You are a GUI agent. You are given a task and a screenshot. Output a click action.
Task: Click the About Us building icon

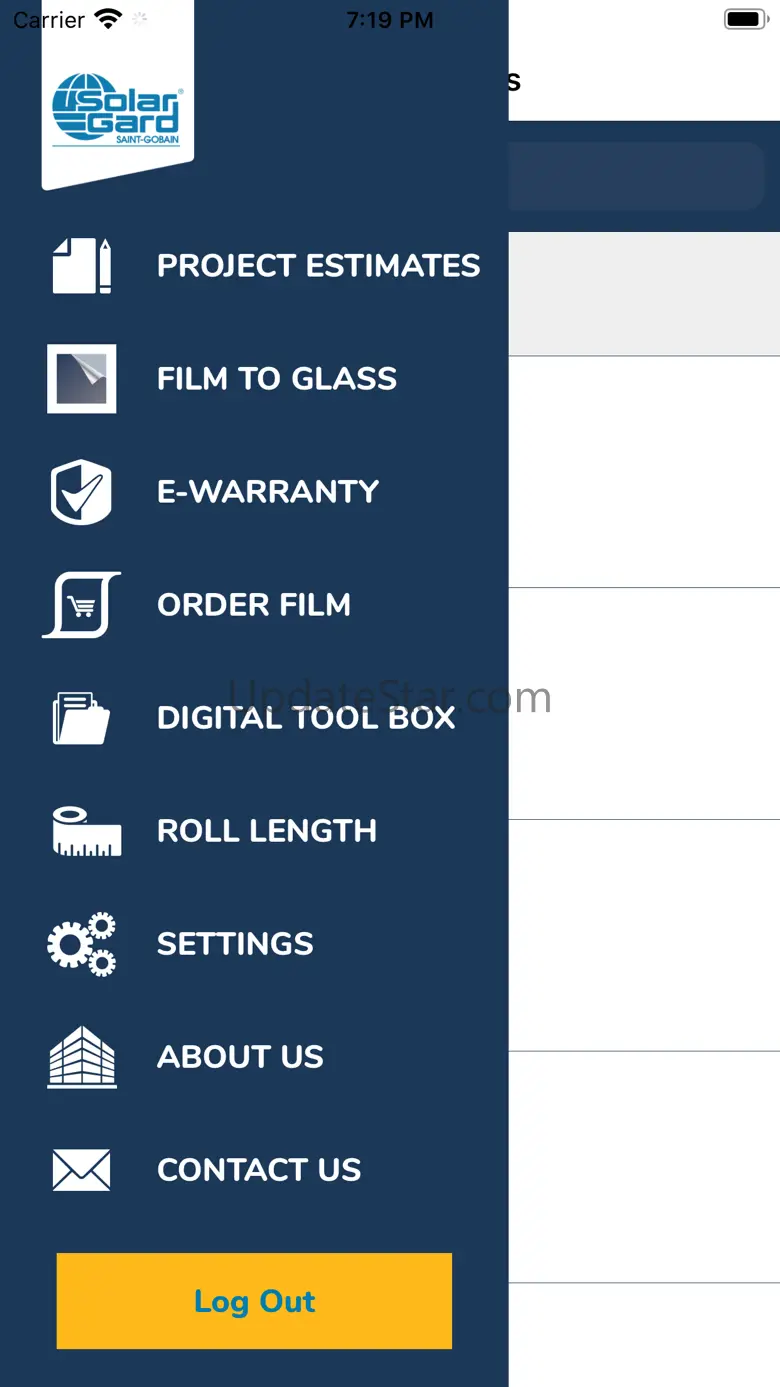point(82,1057)
